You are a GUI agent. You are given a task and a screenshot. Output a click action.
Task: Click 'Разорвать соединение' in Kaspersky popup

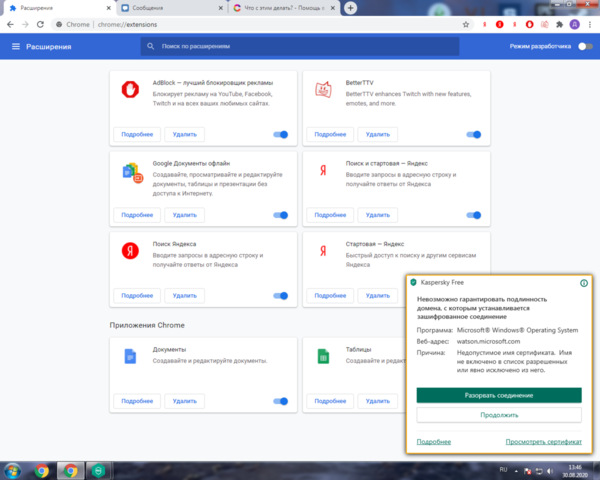click(499, 395)
